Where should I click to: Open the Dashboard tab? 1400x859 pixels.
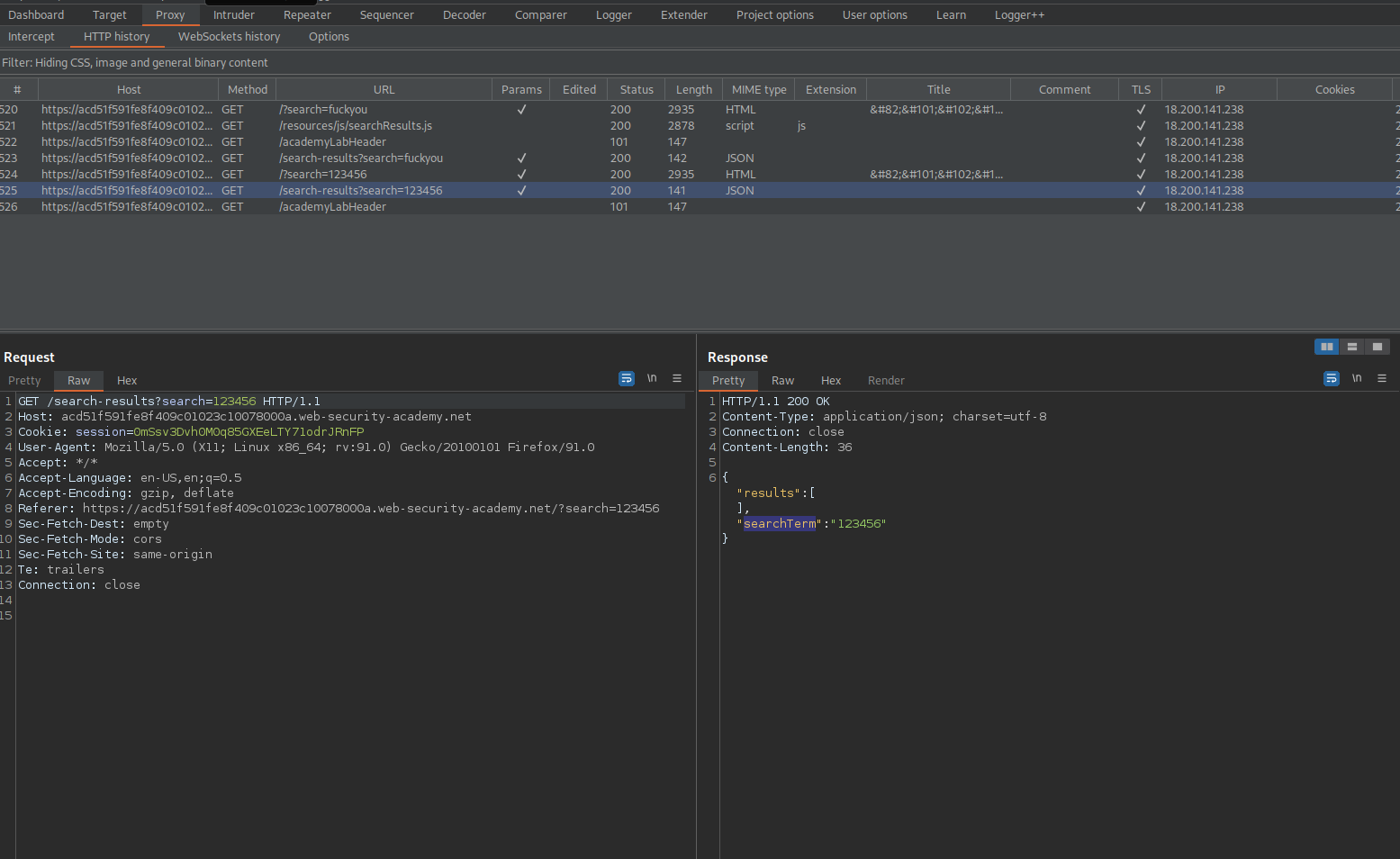coord(36,15)
